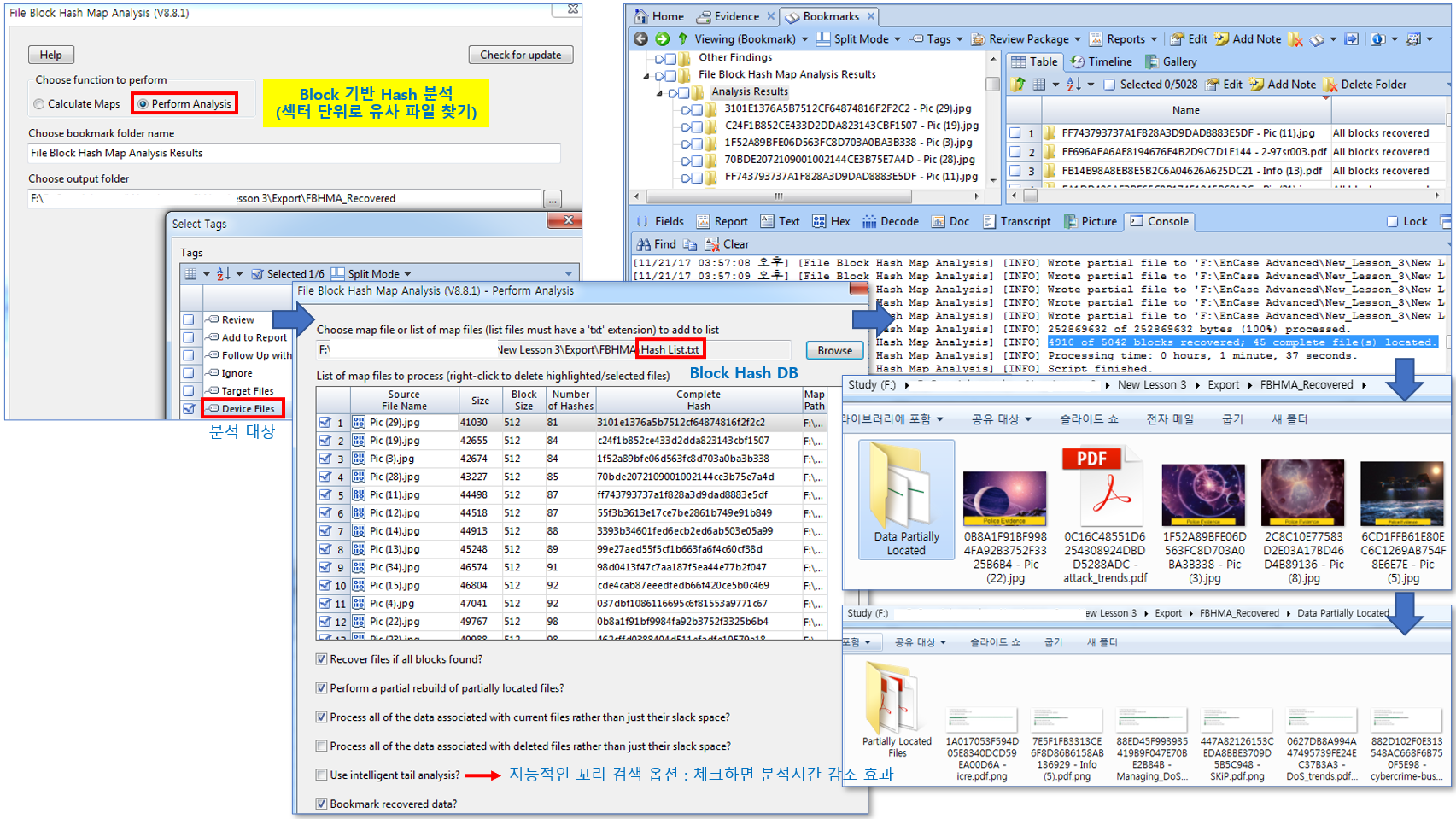Toggle Recover files if all blocks found
1456x819 pixels.
click(x=321, y=659)
